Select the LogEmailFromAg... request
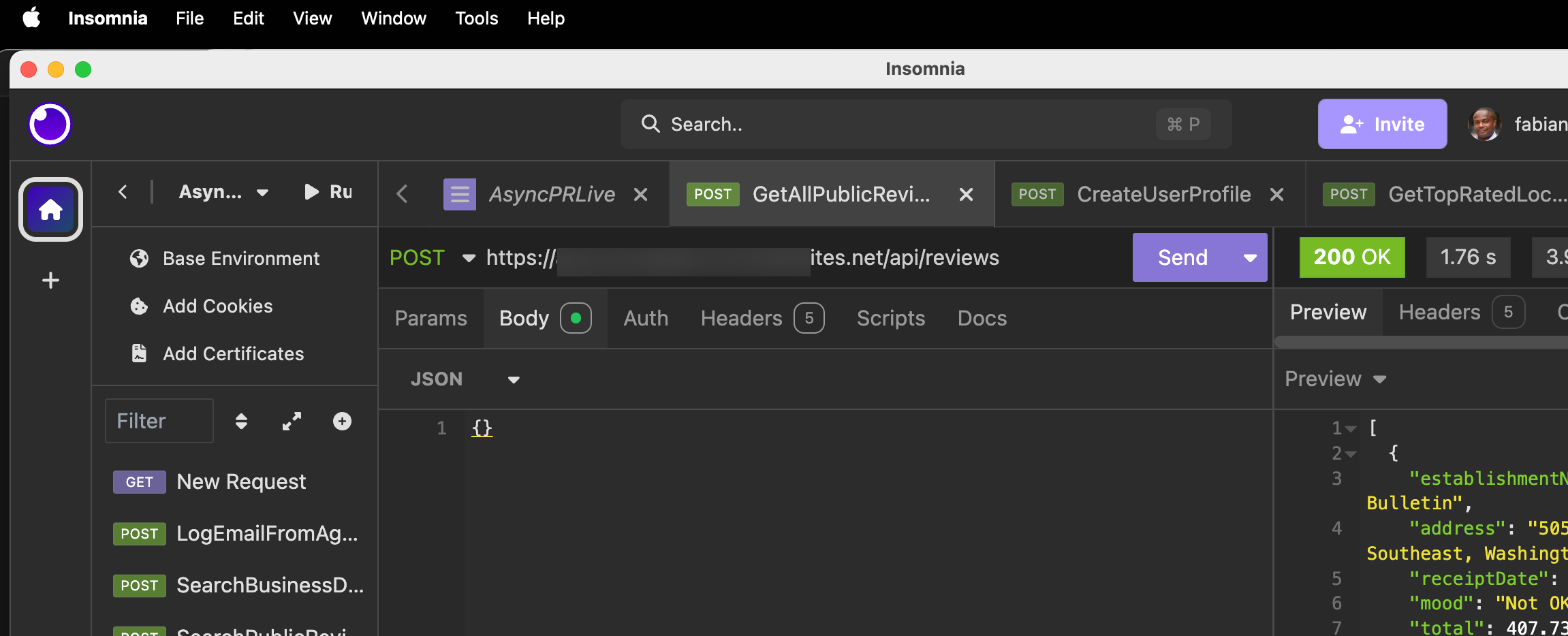 [234, 534]
